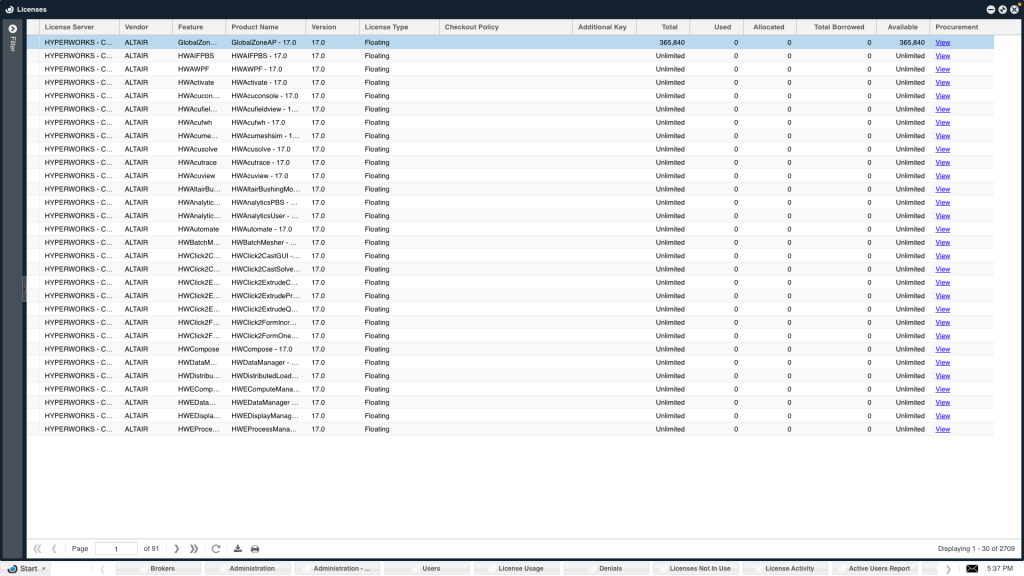Export the license list using the download icon

[x=239, y=548]
